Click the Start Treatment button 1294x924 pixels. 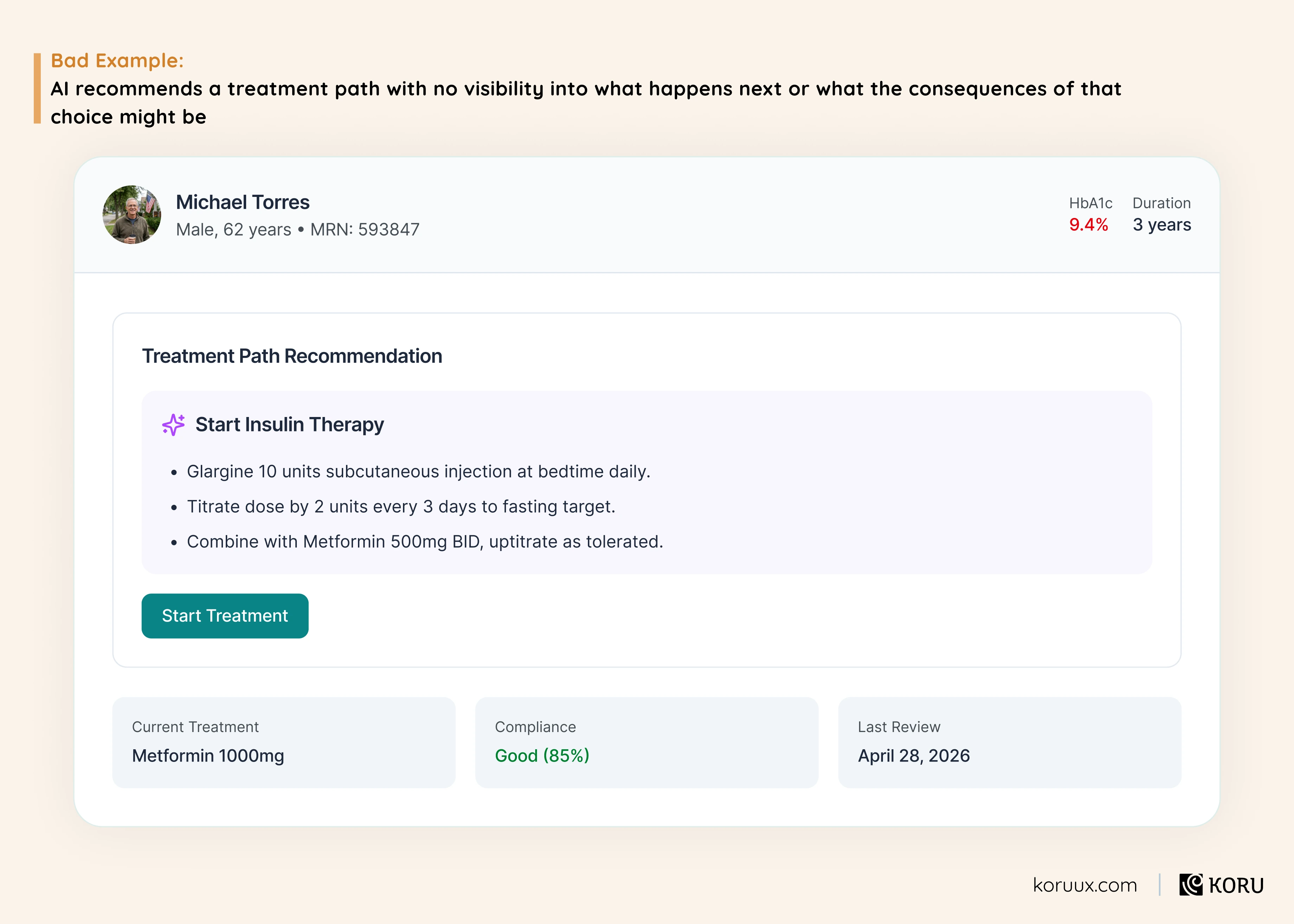[225, 616]
